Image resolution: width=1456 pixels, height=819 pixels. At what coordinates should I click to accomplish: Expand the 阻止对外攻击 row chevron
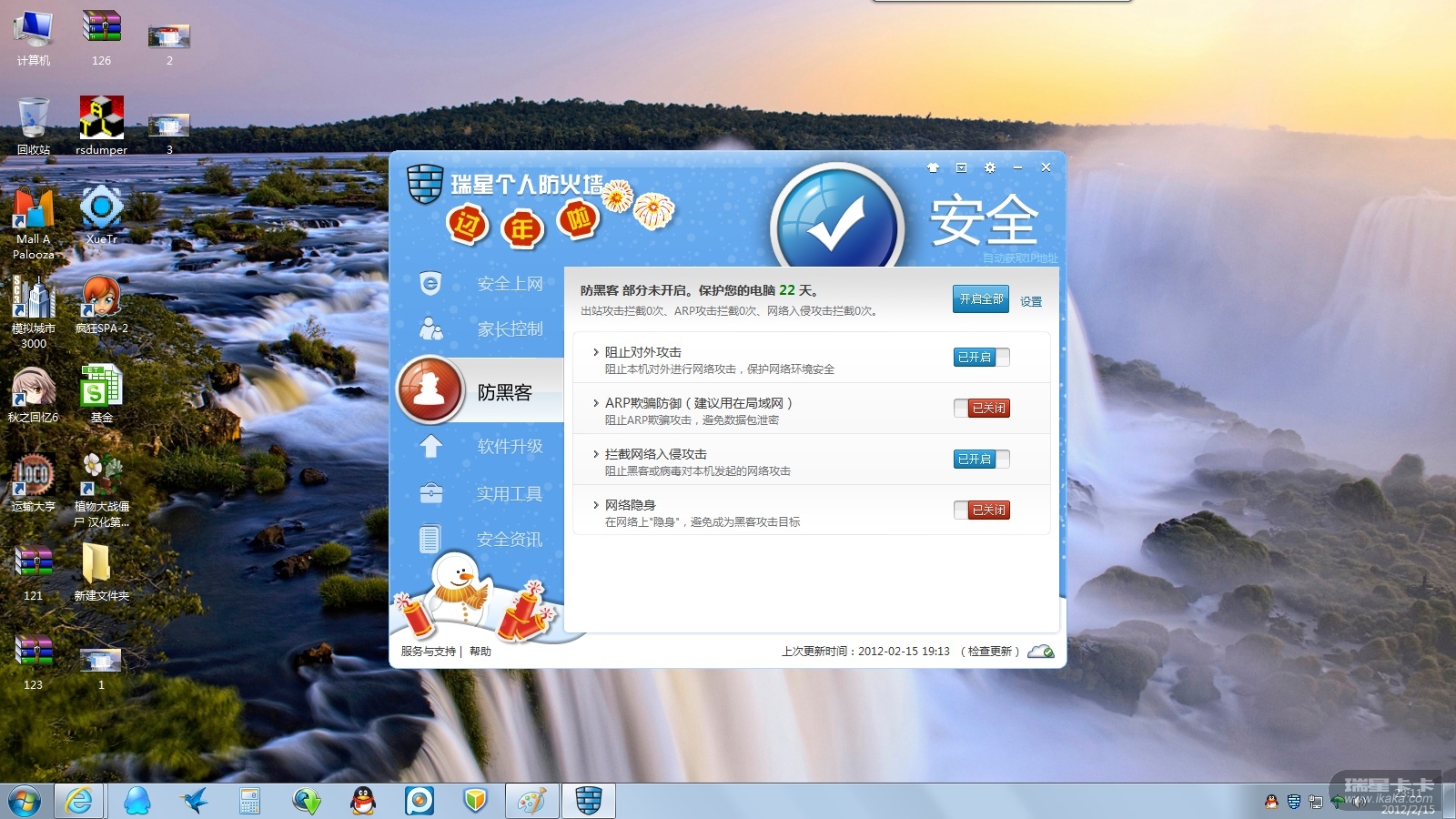click(x=596, y=352)
